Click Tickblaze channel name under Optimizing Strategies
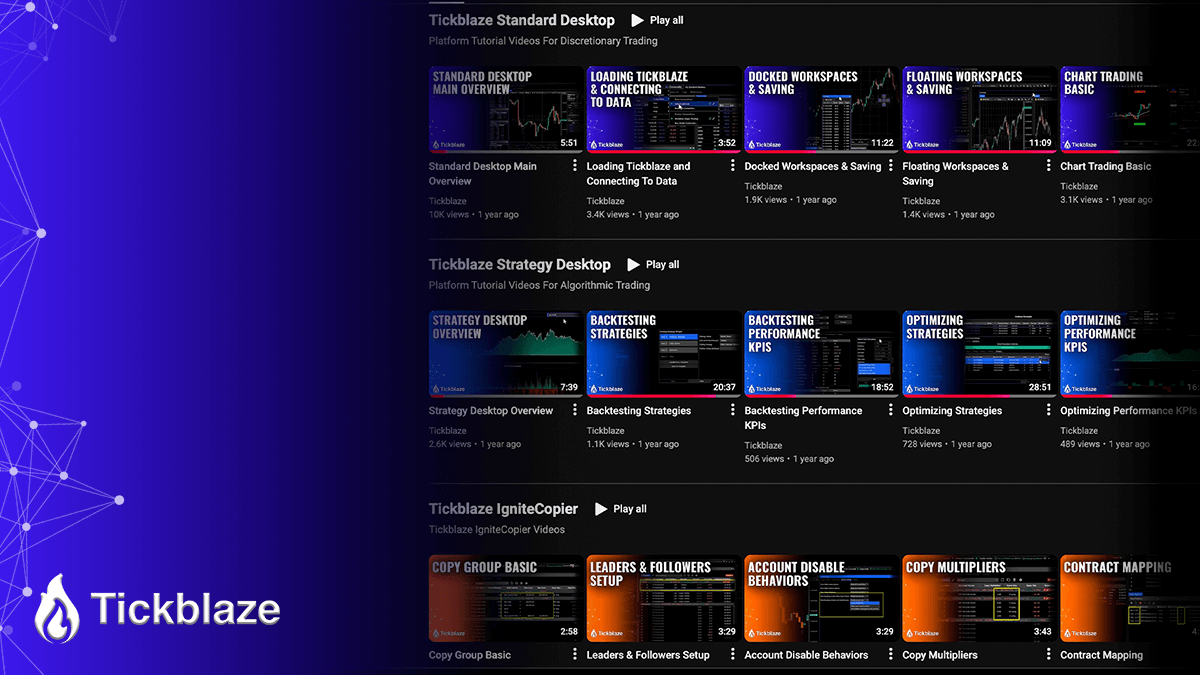This screenshot has height=675, width=1200. tap(921, 431)
